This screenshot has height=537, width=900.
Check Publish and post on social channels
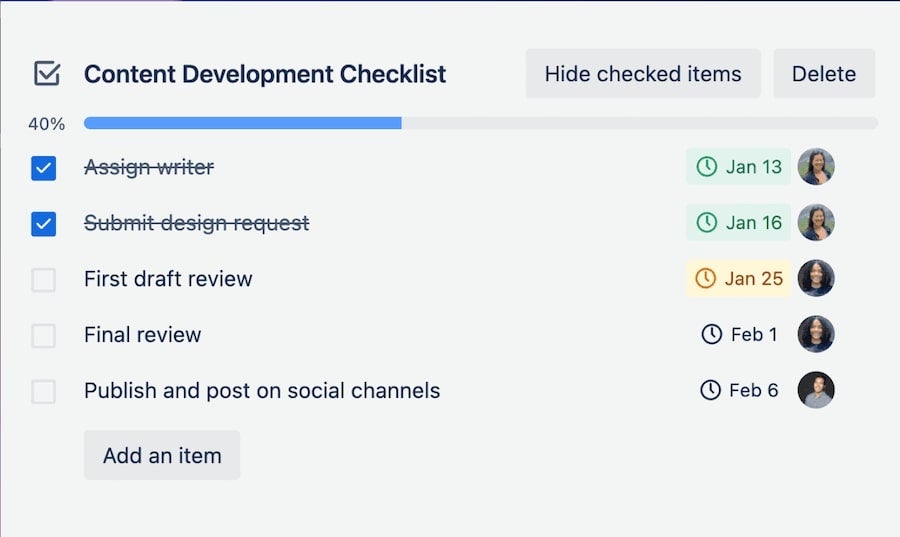(x=44, y=391)
